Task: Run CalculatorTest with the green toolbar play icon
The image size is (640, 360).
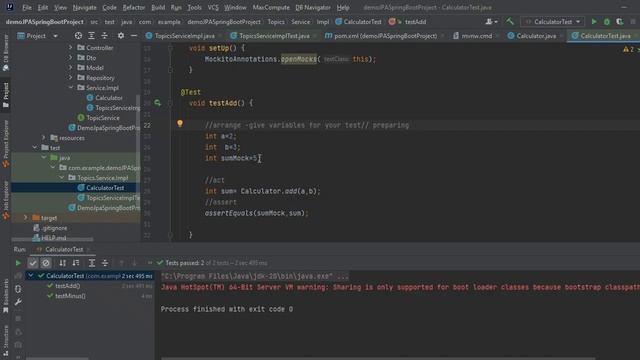Action: (594, 22)
